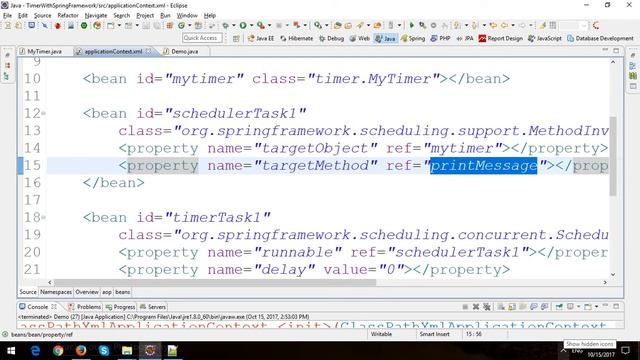Switch to the JPA perspective
This screenshot has height=360, width=640.
click(x=465, y=38)
